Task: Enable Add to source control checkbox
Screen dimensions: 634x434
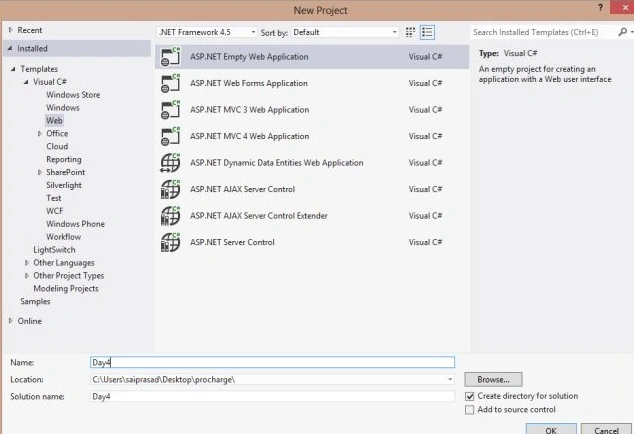Action: click(x=469, y=410)
